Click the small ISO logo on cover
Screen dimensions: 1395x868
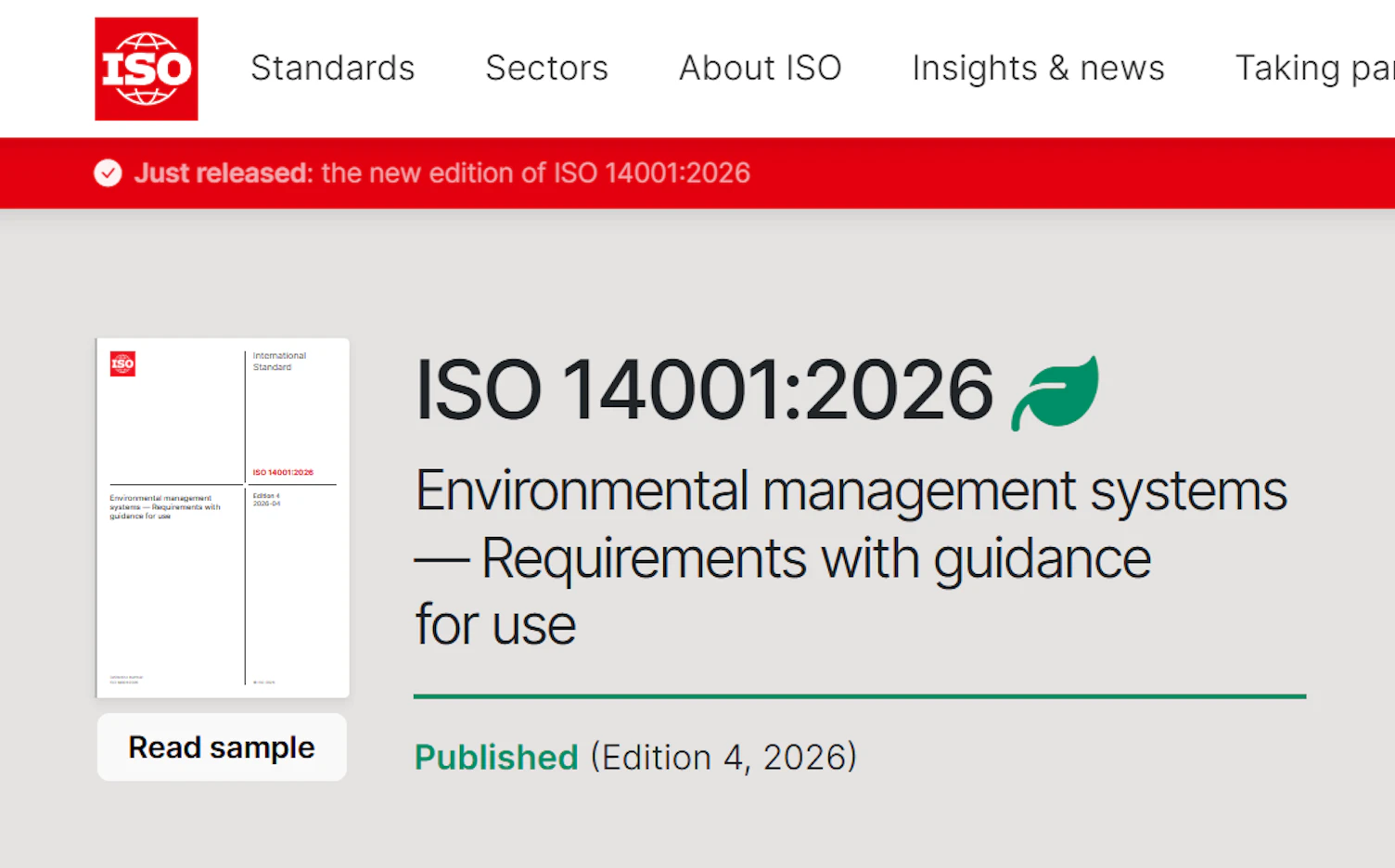pyautogui.click(x=122, y=364)
